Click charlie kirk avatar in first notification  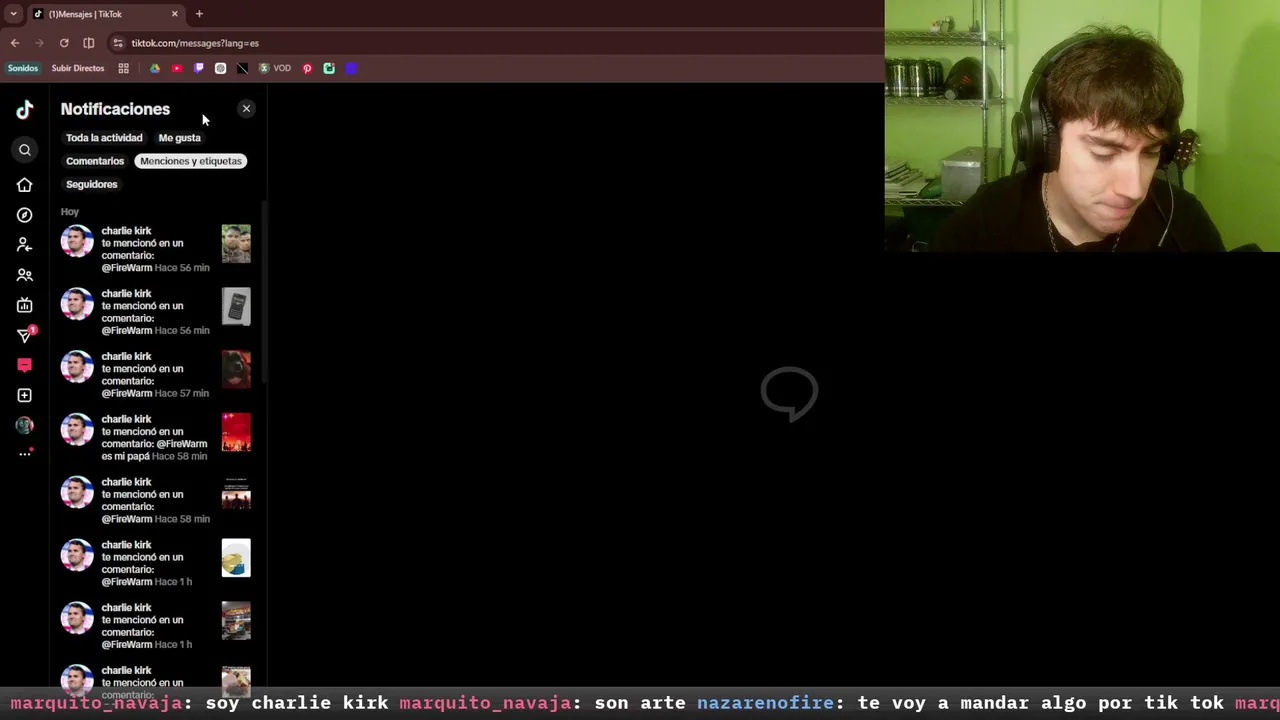click(77, 241)
